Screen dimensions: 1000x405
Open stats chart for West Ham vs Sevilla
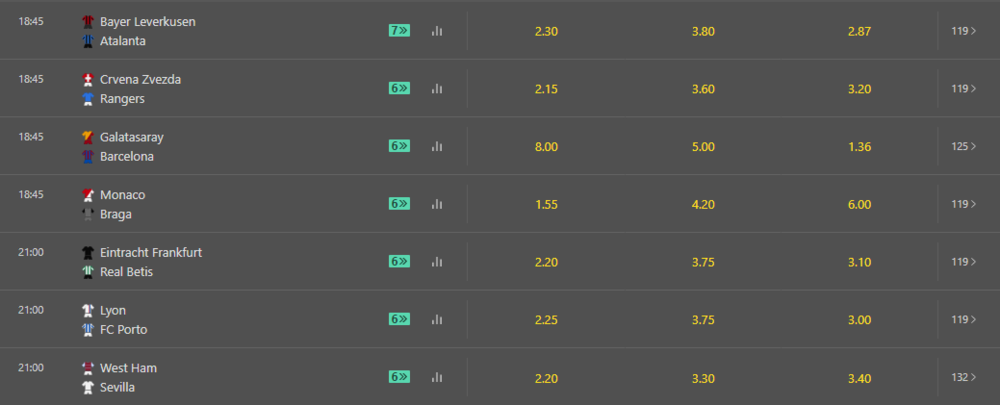pos(437,377)
